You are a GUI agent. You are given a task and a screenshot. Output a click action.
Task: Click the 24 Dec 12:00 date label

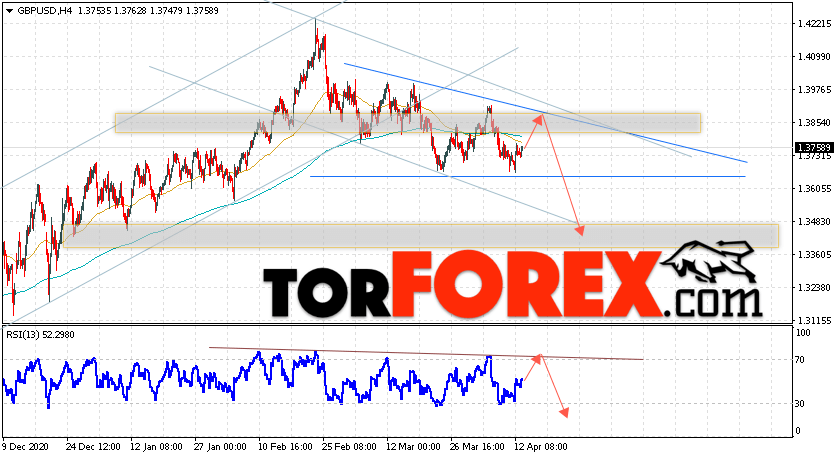(x=92, y=446)
